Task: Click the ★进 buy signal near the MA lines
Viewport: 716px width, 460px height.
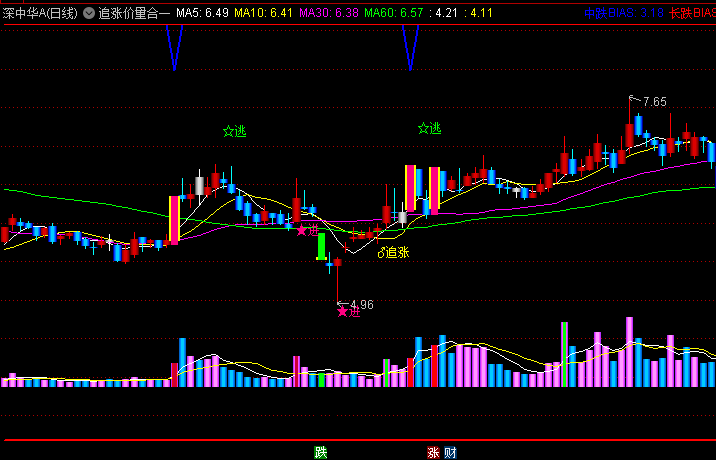Action: 307,230
